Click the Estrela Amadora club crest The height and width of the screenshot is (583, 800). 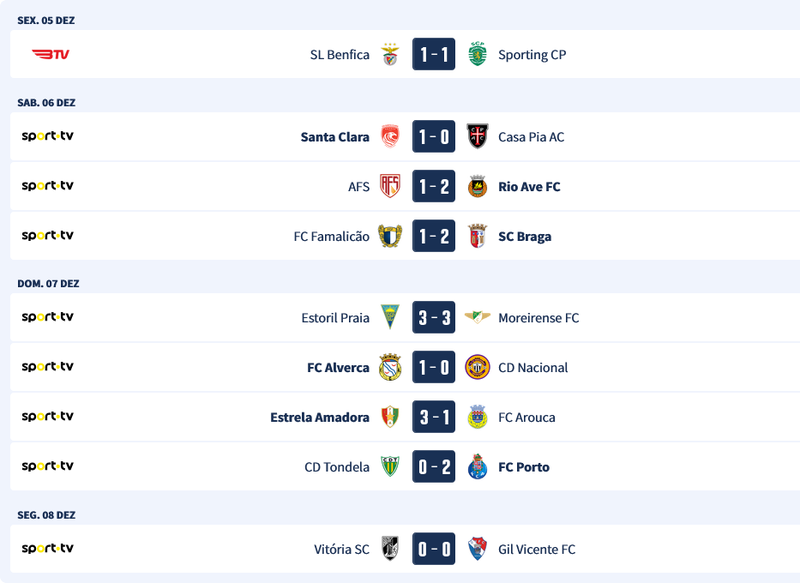tap(390, 417)
